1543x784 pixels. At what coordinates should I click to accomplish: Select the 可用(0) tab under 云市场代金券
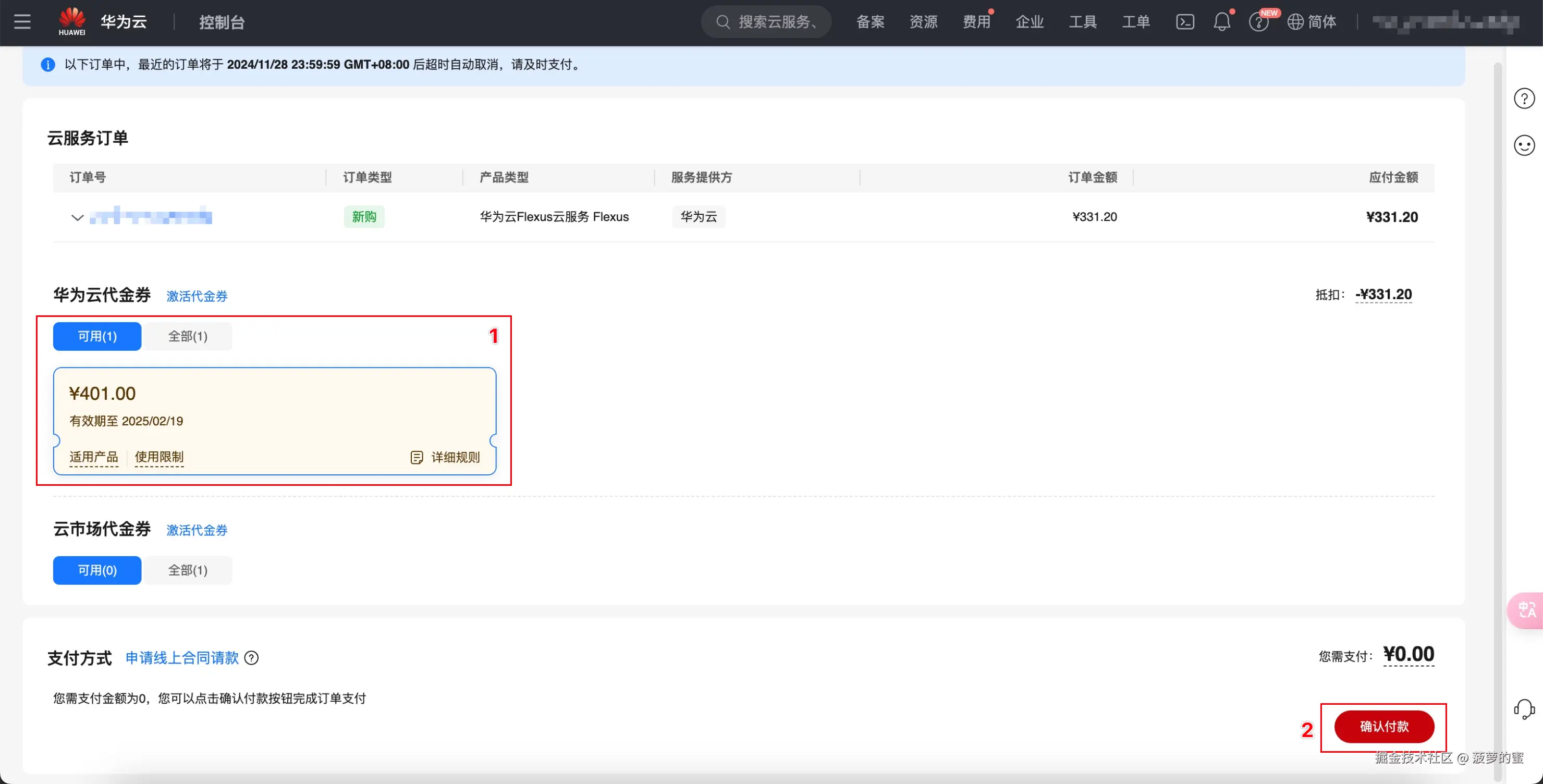[97, 571]
